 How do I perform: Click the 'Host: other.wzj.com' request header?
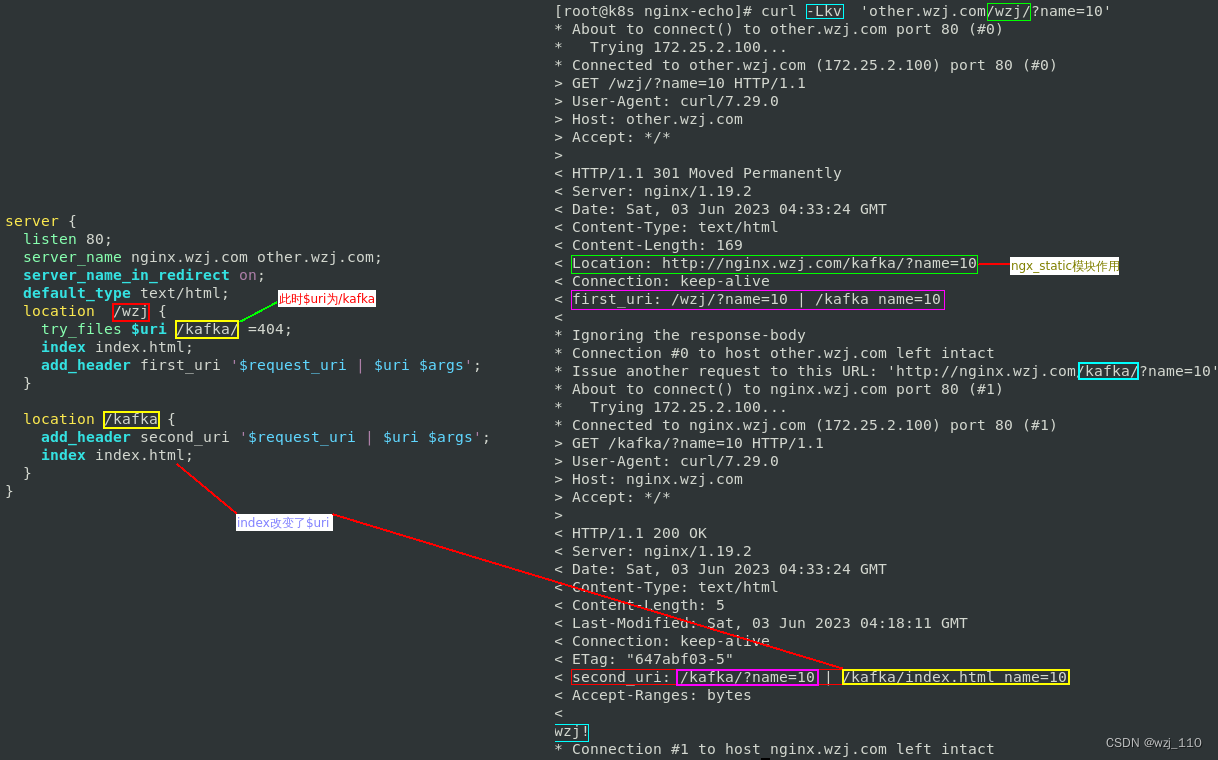click(648, 119)
